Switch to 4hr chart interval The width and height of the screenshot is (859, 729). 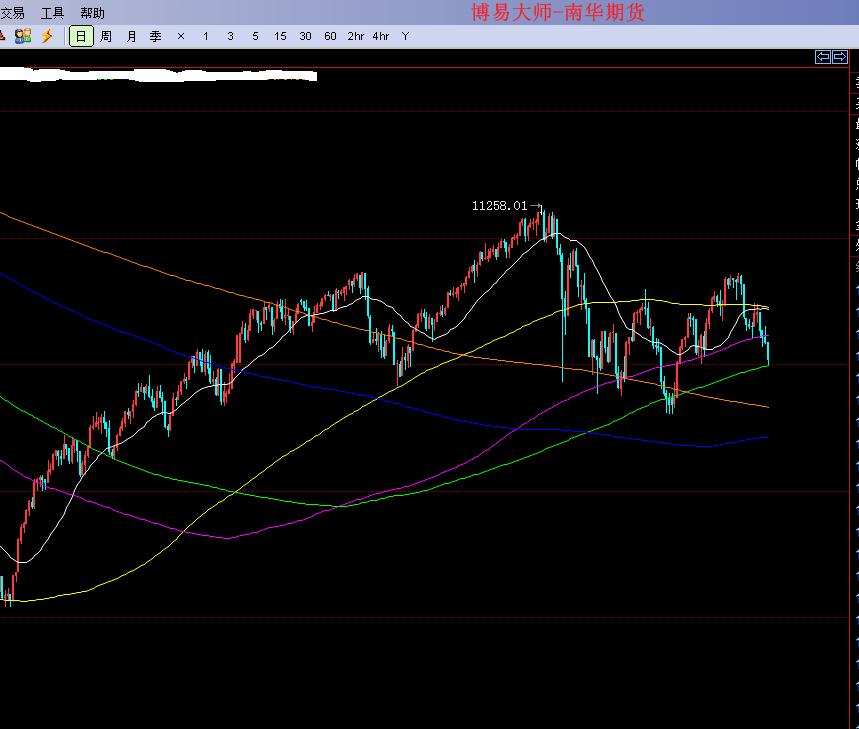[x=381, y=36]
